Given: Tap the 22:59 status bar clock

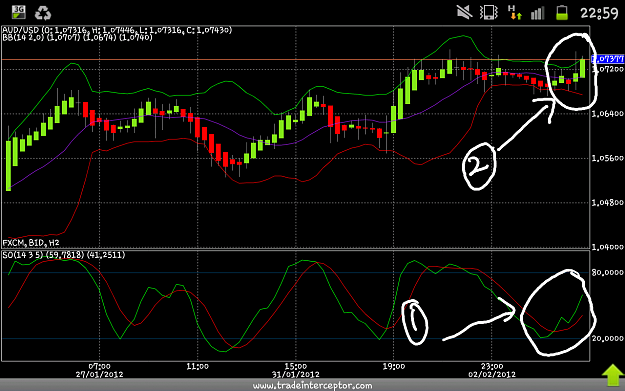Looking at the screenshot, I should [x=599, y=13].
